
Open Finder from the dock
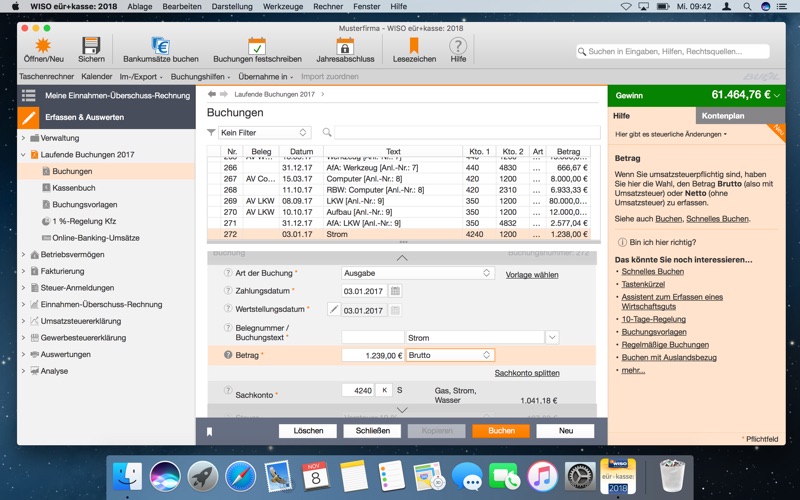[x=127, y=477]
